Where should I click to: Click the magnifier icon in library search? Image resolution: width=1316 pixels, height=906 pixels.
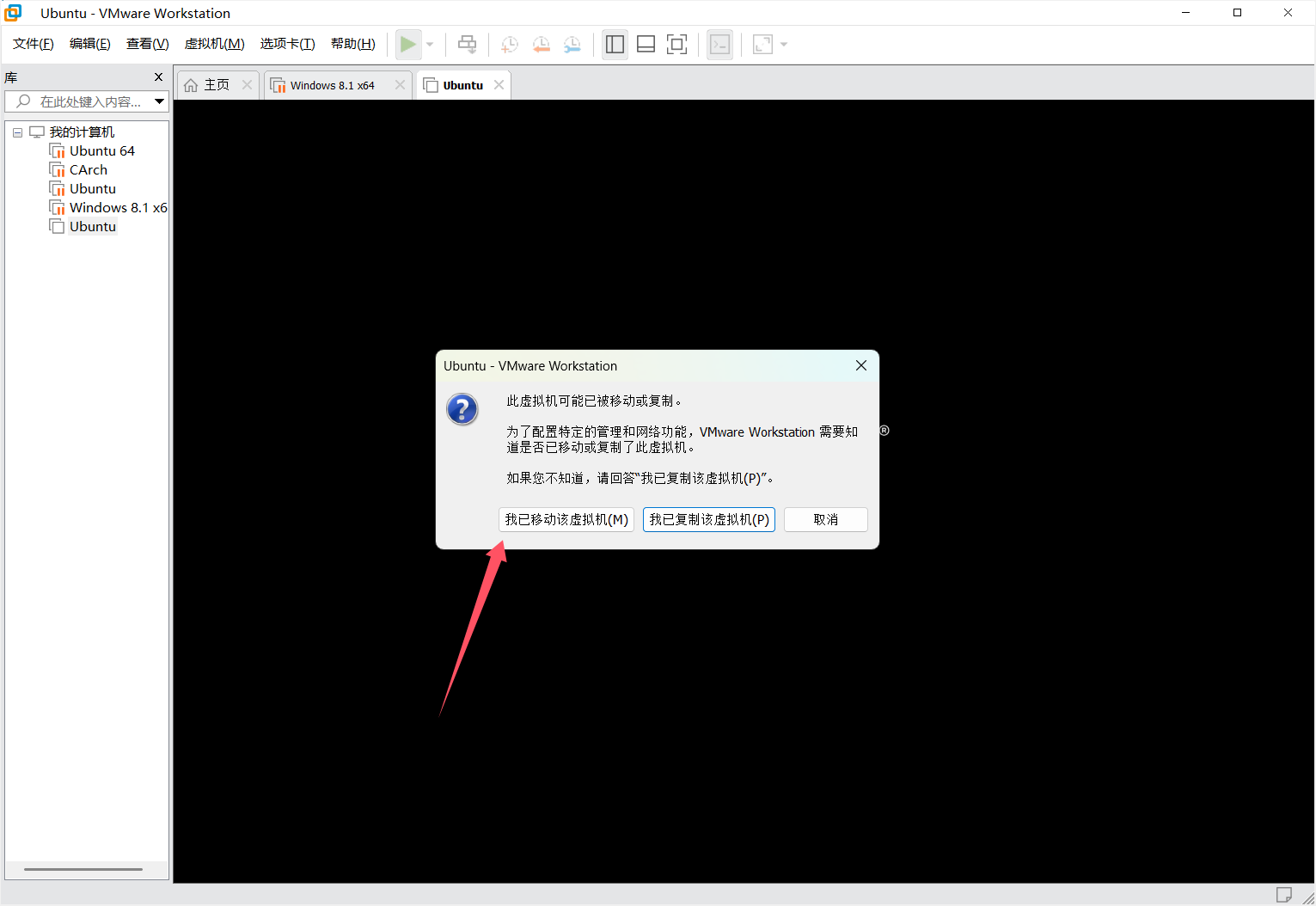pos(23,101)
